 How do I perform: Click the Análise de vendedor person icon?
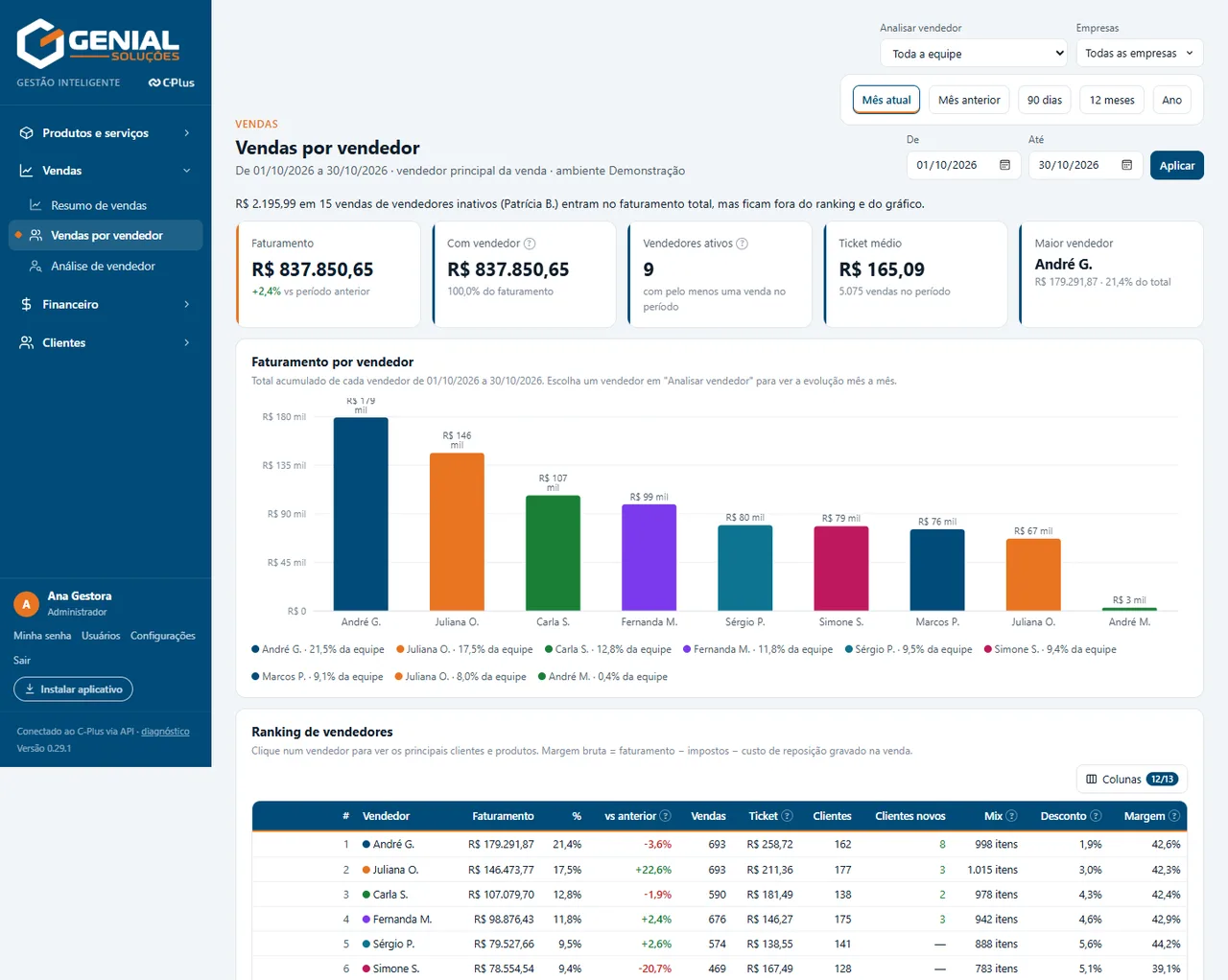(35, 266)
